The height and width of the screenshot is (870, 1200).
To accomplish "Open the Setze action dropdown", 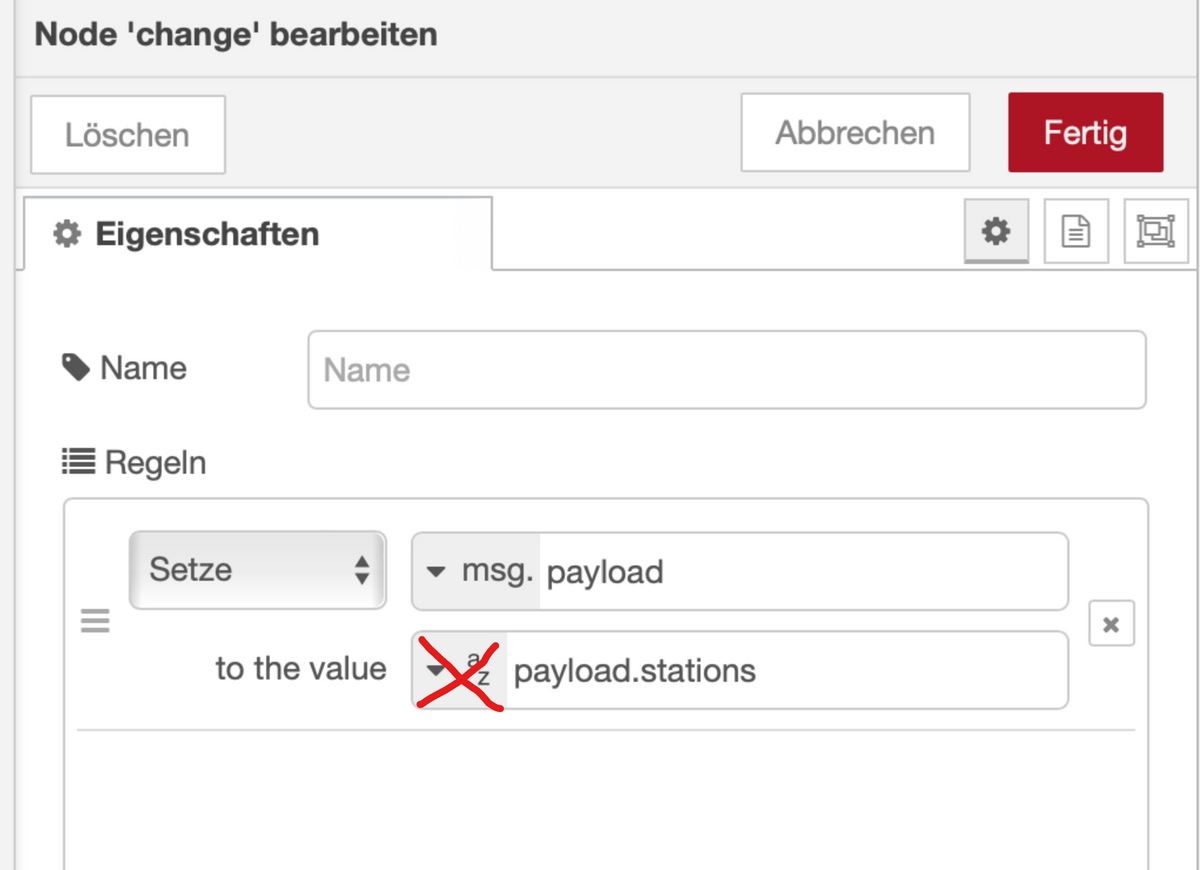I will pos(257,570).
